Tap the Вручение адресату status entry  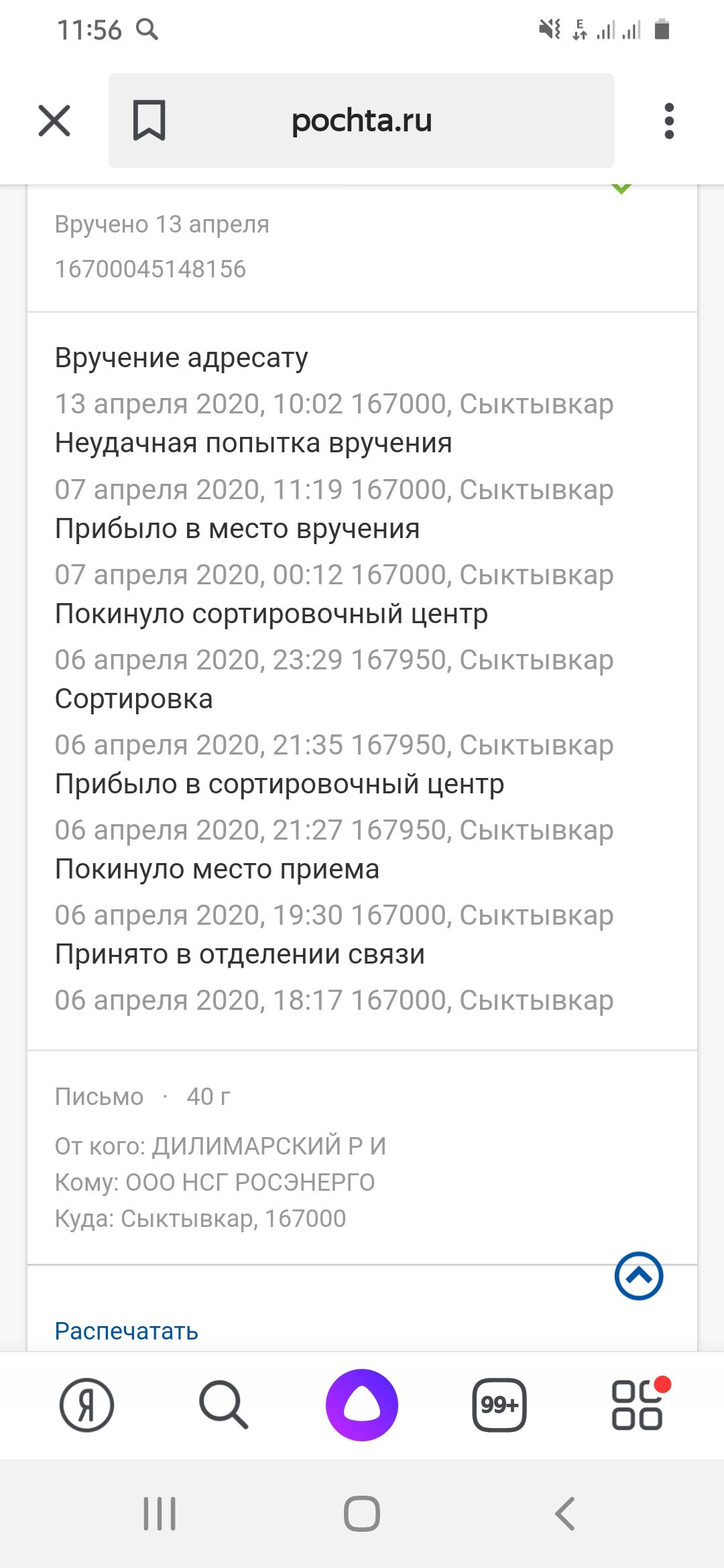[x=182, y=358]
